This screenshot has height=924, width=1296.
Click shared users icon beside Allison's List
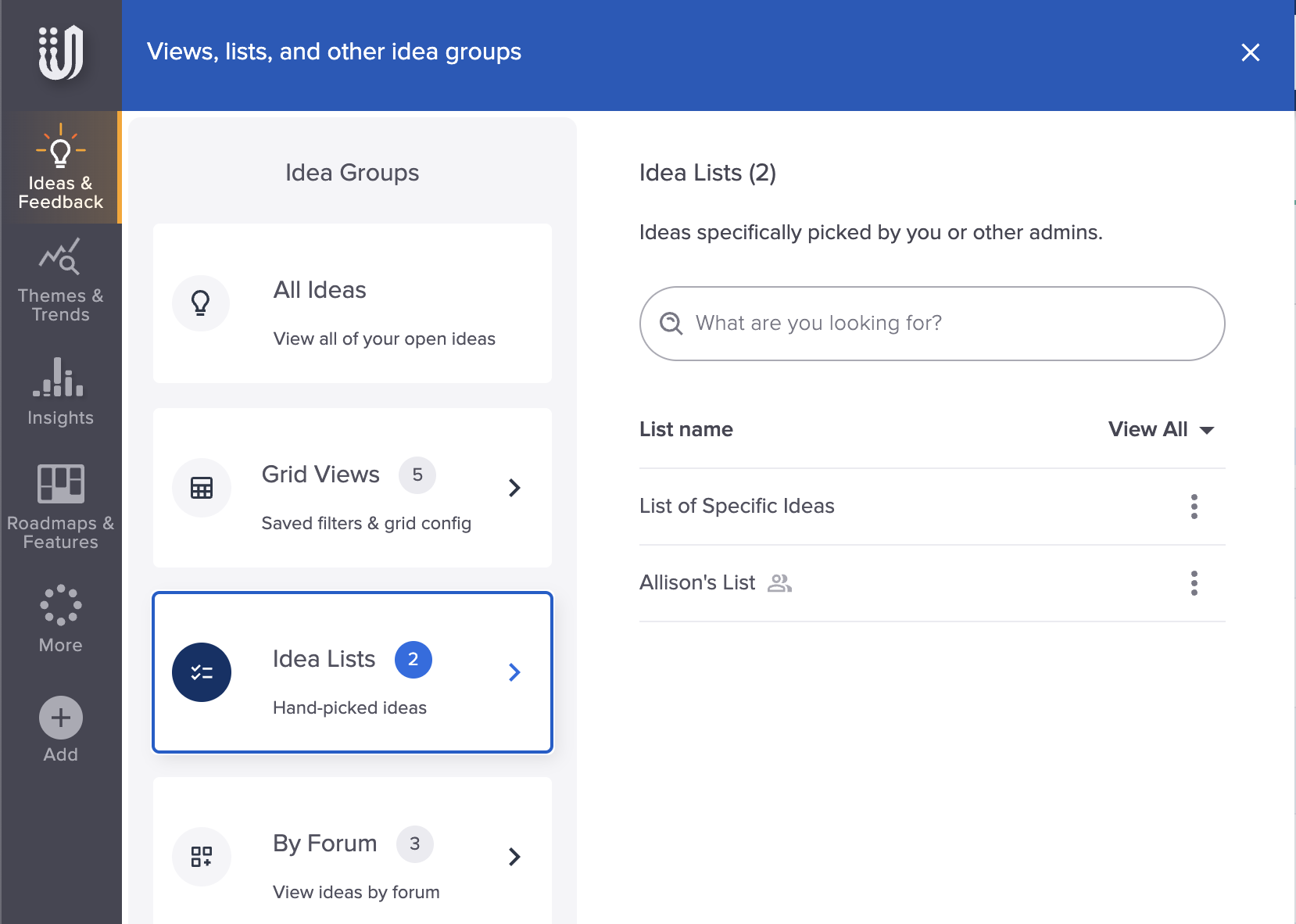[779, 583]
